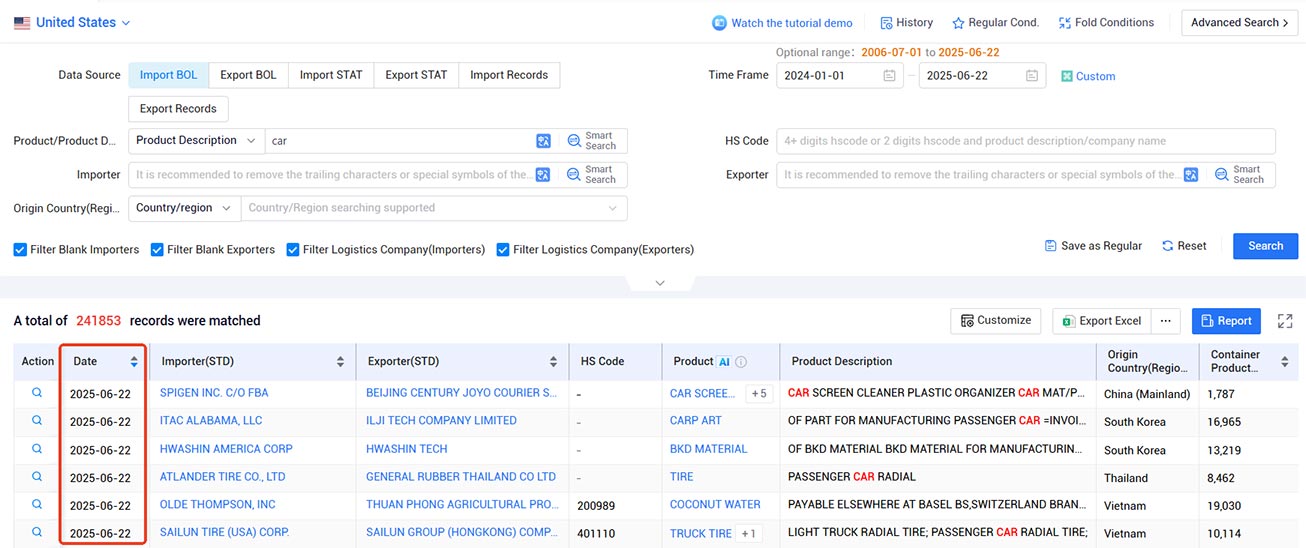Viewport: 1306px width, 548px height.
Task: Watch the tutorial demo
Action: click(782, 23)
